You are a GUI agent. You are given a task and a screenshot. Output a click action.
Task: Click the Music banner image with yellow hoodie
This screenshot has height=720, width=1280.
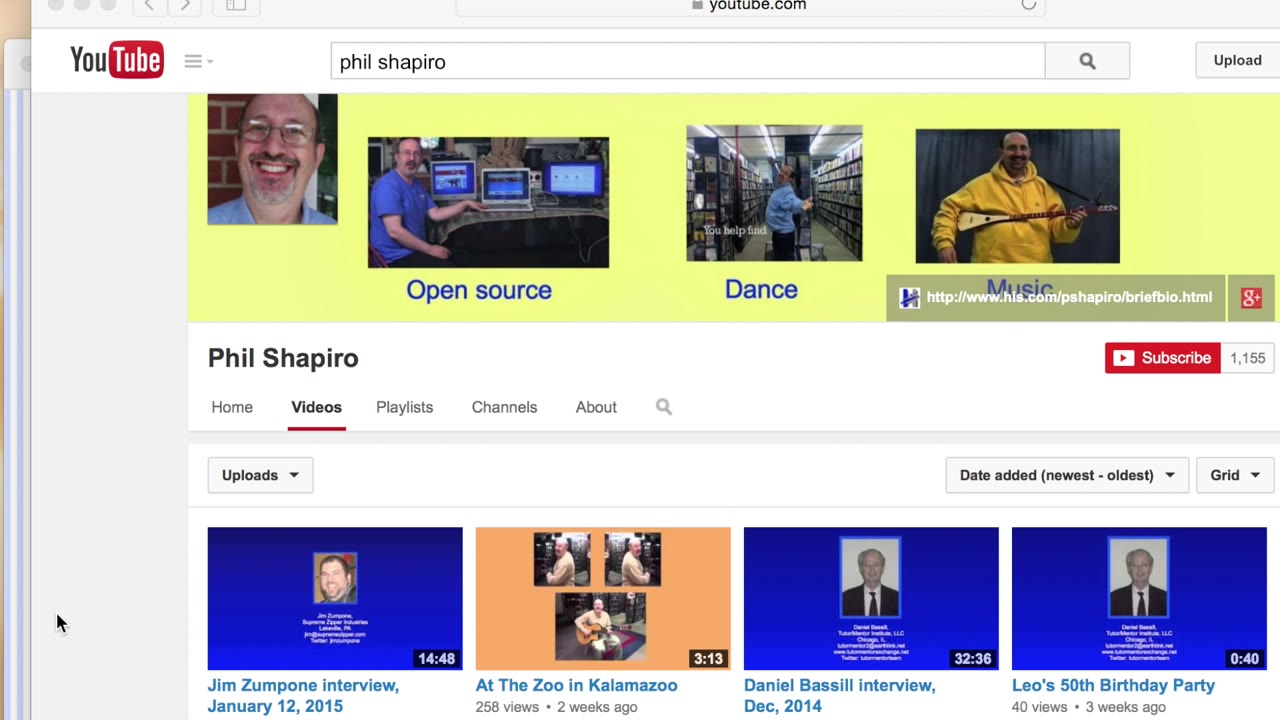(x=1017, y=196)
